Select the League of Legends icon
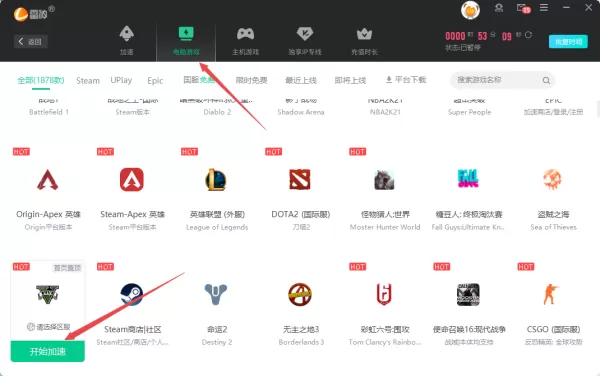 point(216,179)
